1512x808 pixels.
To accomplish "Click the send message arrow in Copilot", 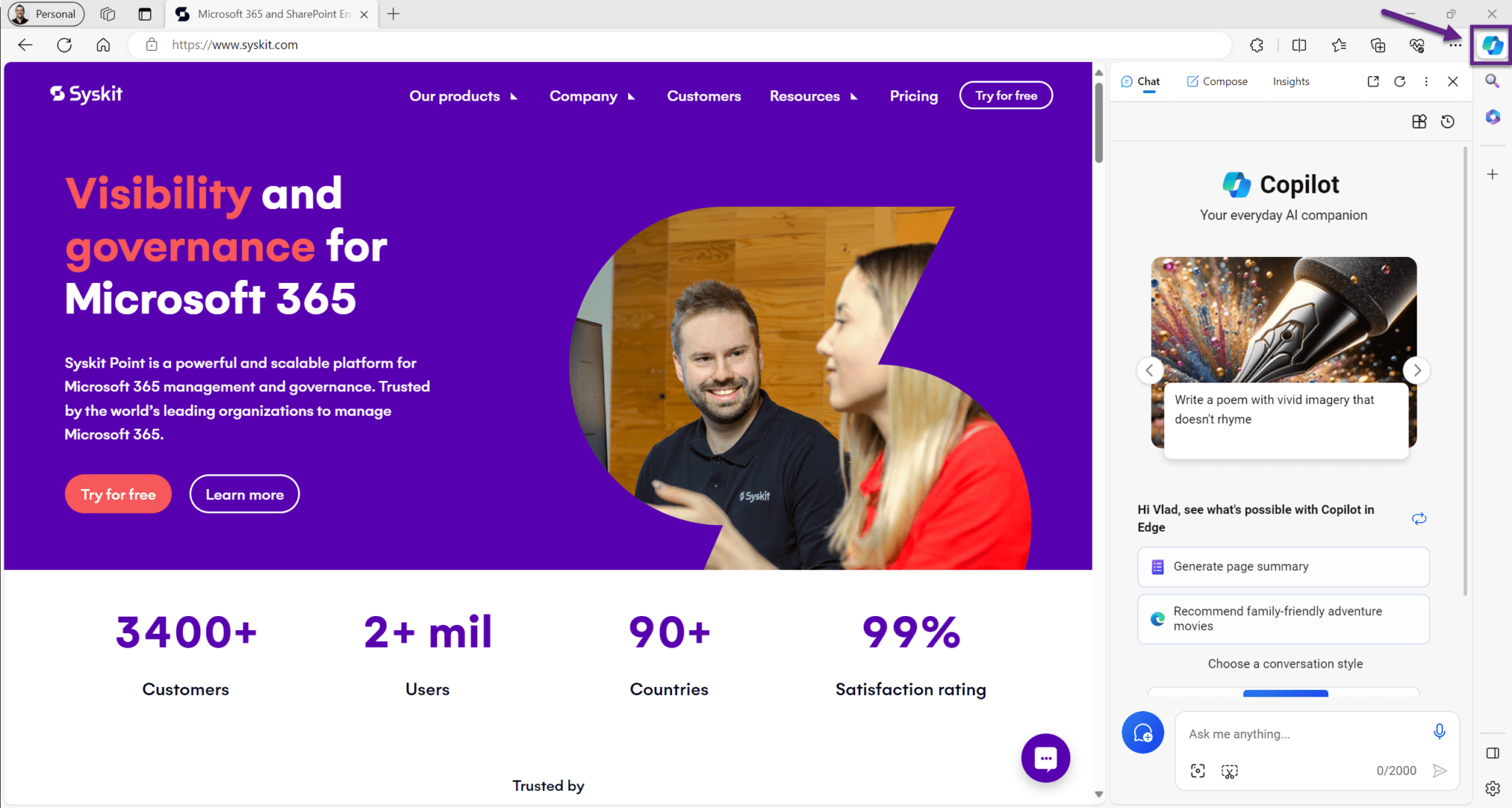I will pyautogui.click(x=1440, y=770).
